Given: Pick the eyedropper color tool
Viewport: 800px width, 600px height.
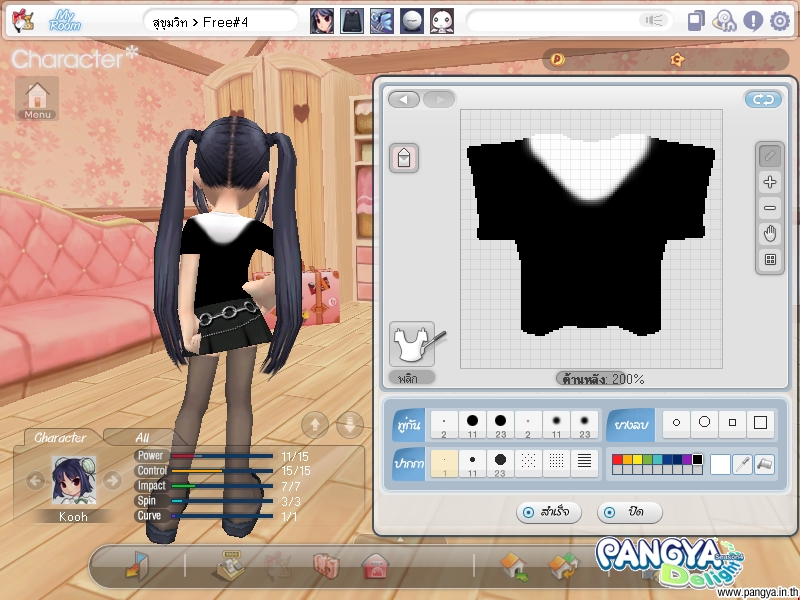Looking at the screenshot, I should pyautogui.click(x=742, y=464).
